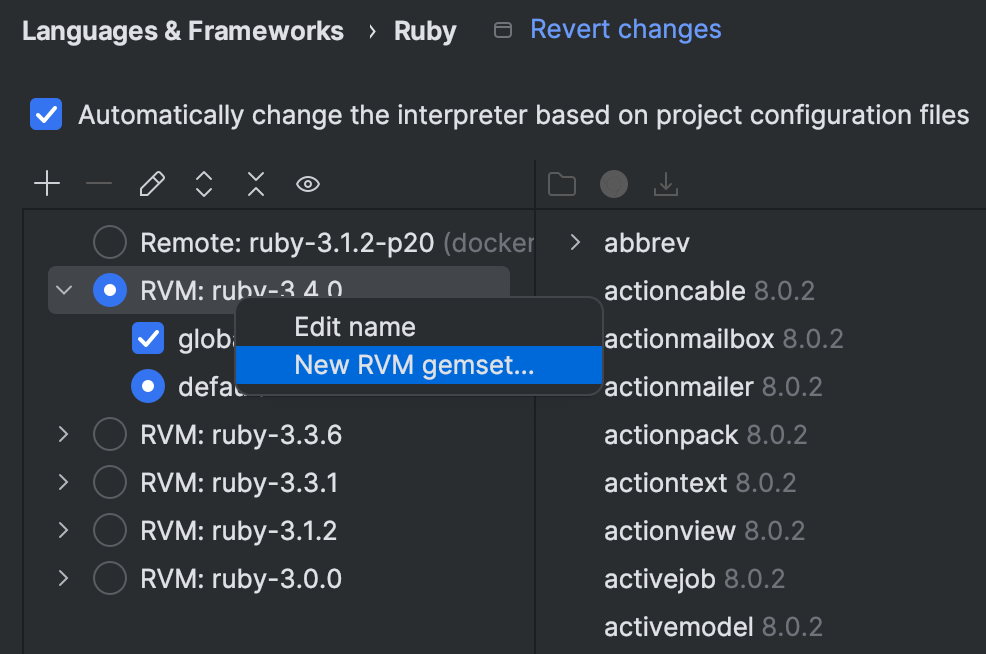
Task: Select the abbrev gem label
Action: point(647,243)
